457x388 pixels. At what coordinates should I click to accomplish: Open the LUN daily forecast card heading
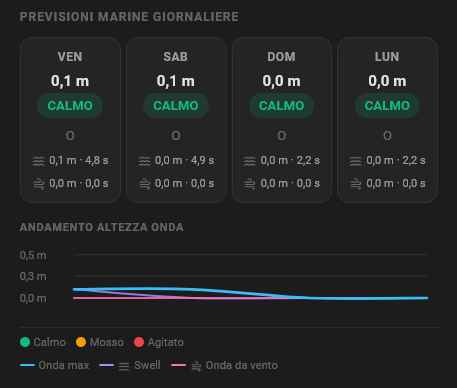[387, 57]
